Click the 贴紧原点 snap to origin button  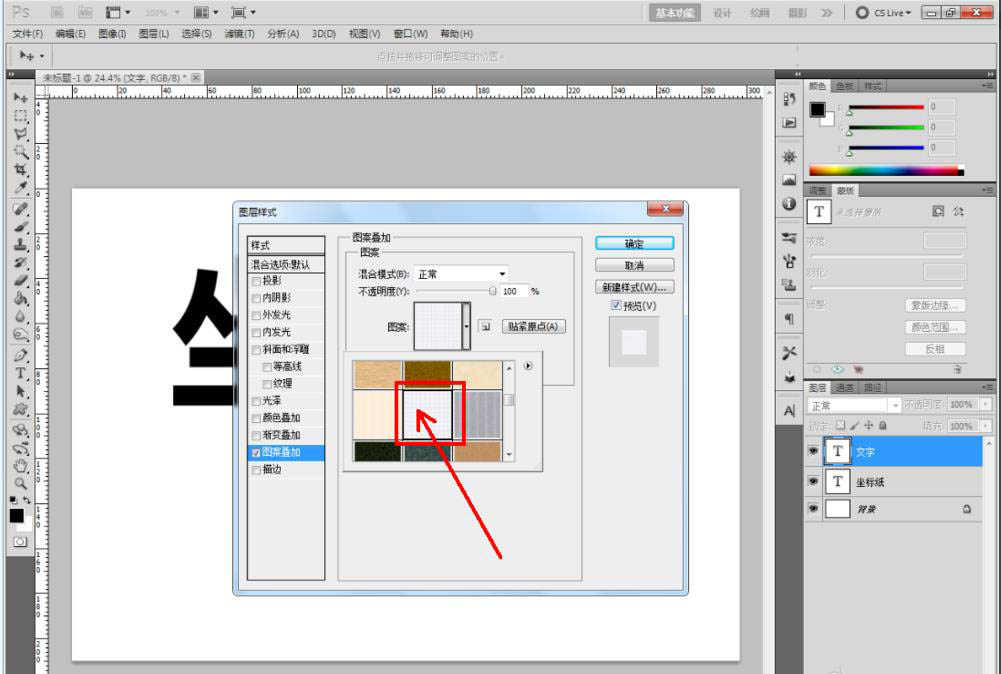[x=533, y=326]
